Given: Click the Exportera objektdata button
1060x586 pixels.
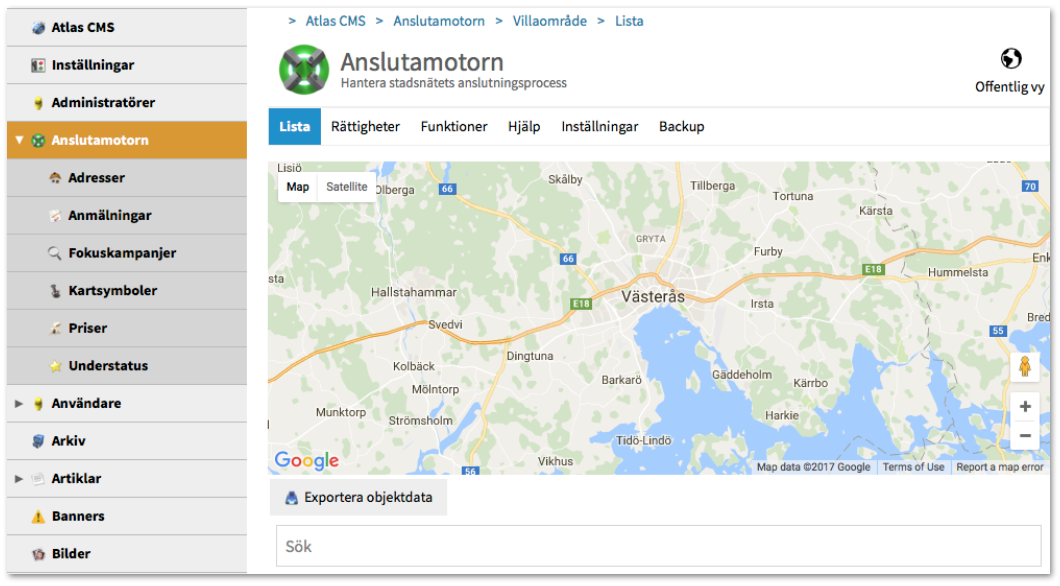Looking at the screenshot, I should click(x=358, y=497).
